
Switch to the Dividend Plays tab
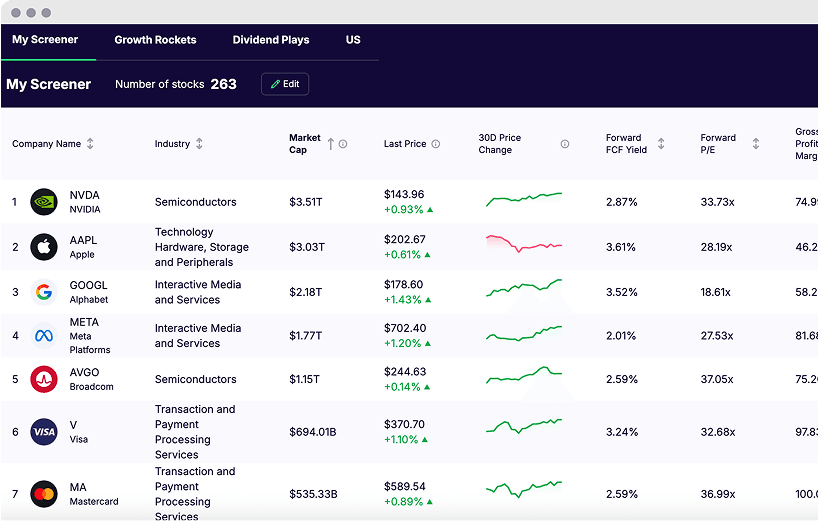[271, 40]
